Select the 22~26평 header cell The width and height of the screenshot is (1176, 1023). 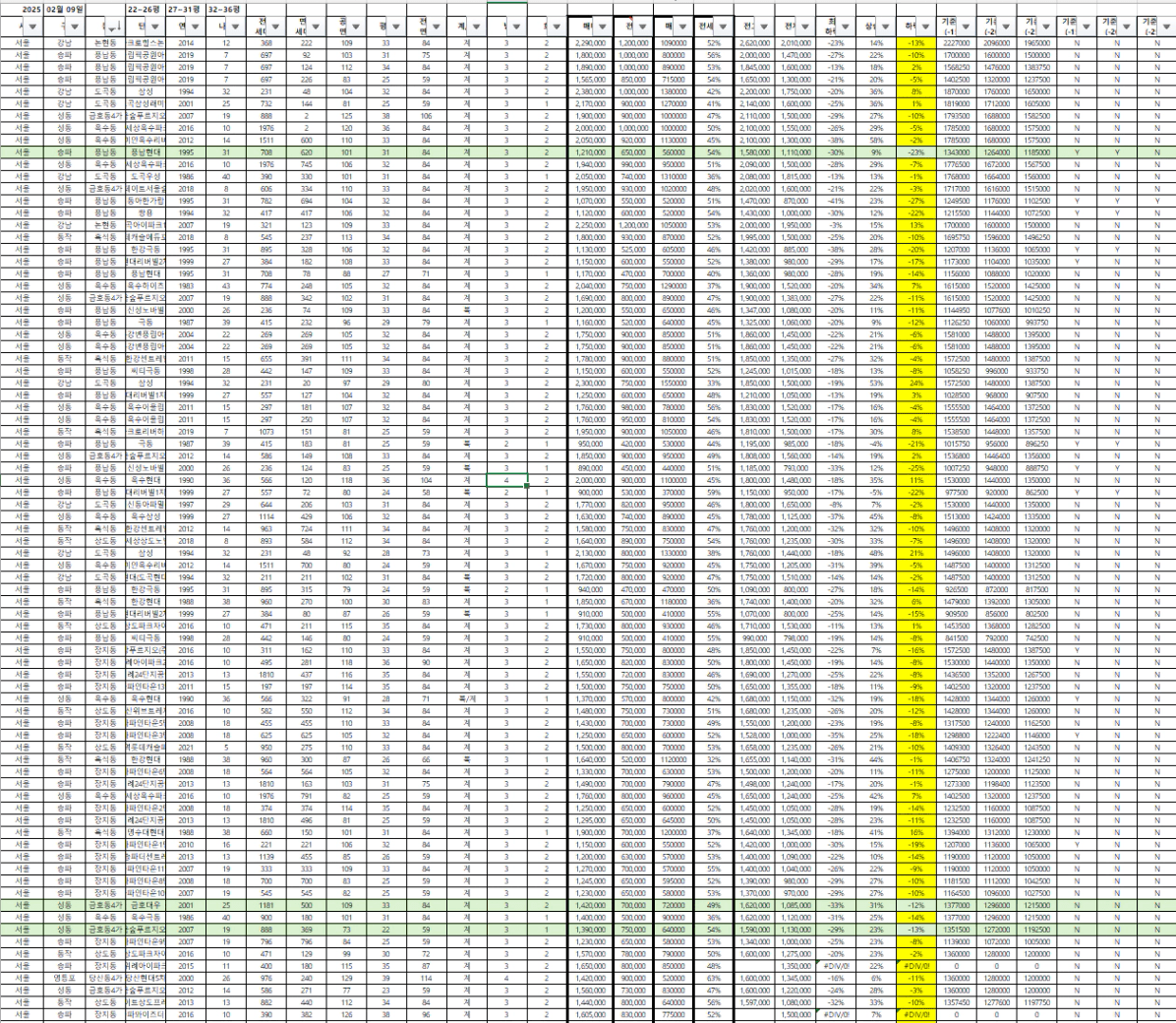tap(144, 9)
